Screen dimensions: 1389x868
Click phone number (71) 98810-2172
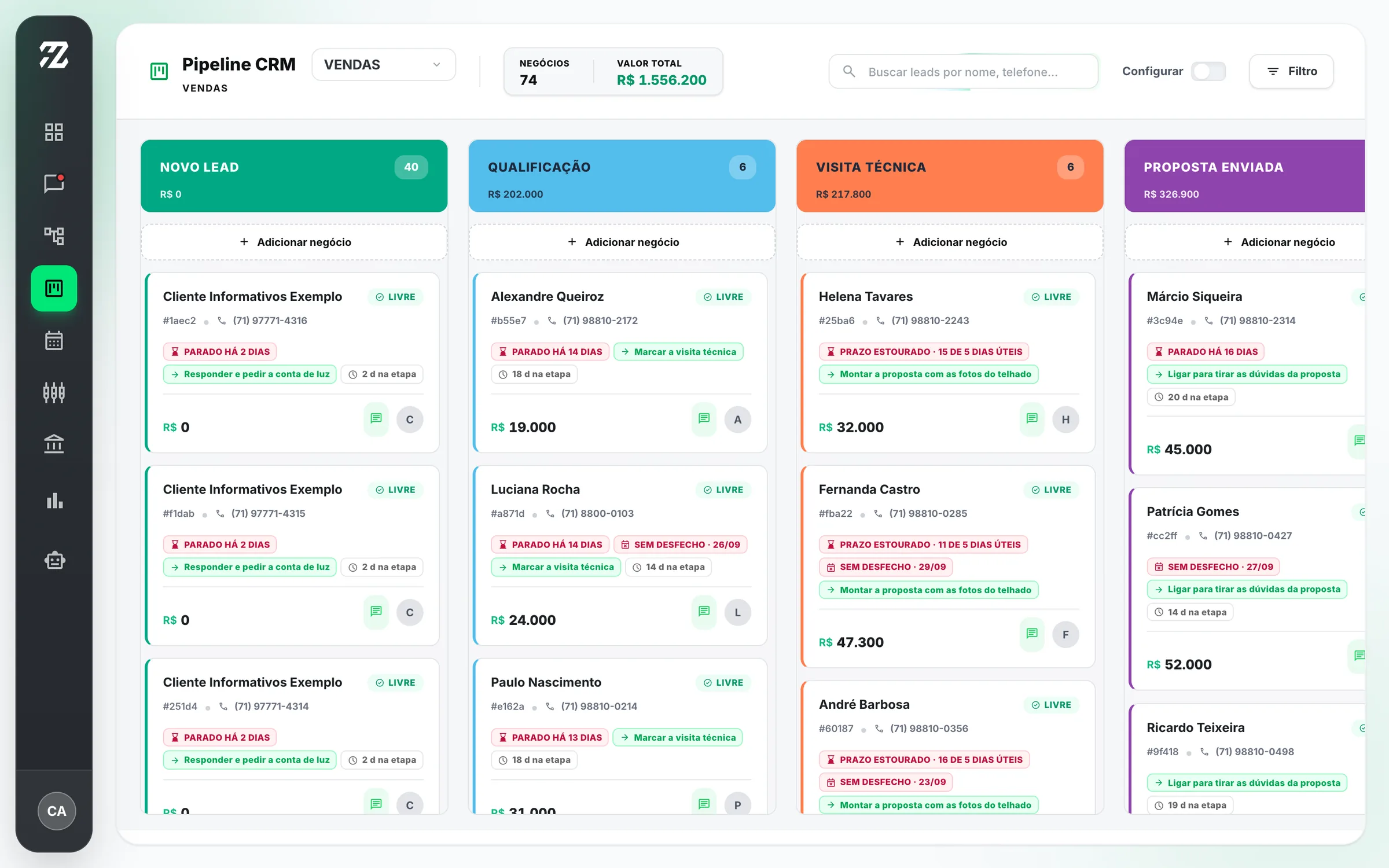point(600,321)
